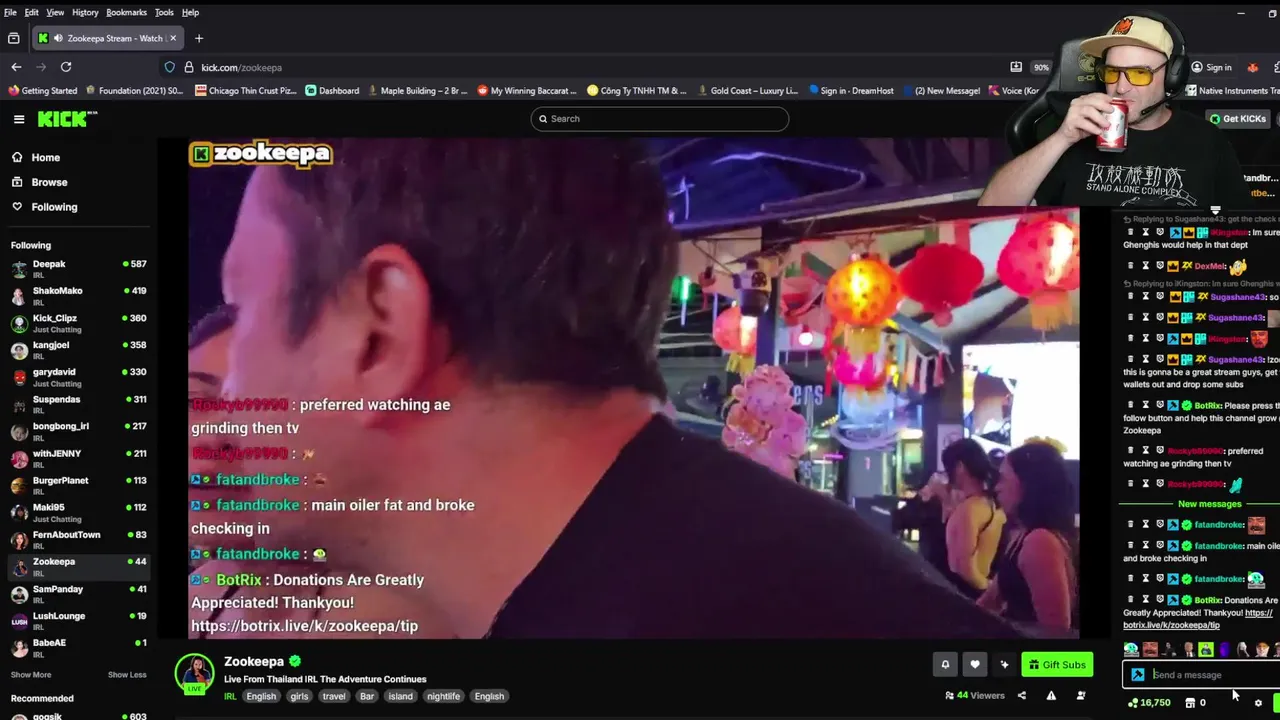Open the hamburger sidebar menu
Viewport: 1280px width, 720px height.
[x=19, y=119]
